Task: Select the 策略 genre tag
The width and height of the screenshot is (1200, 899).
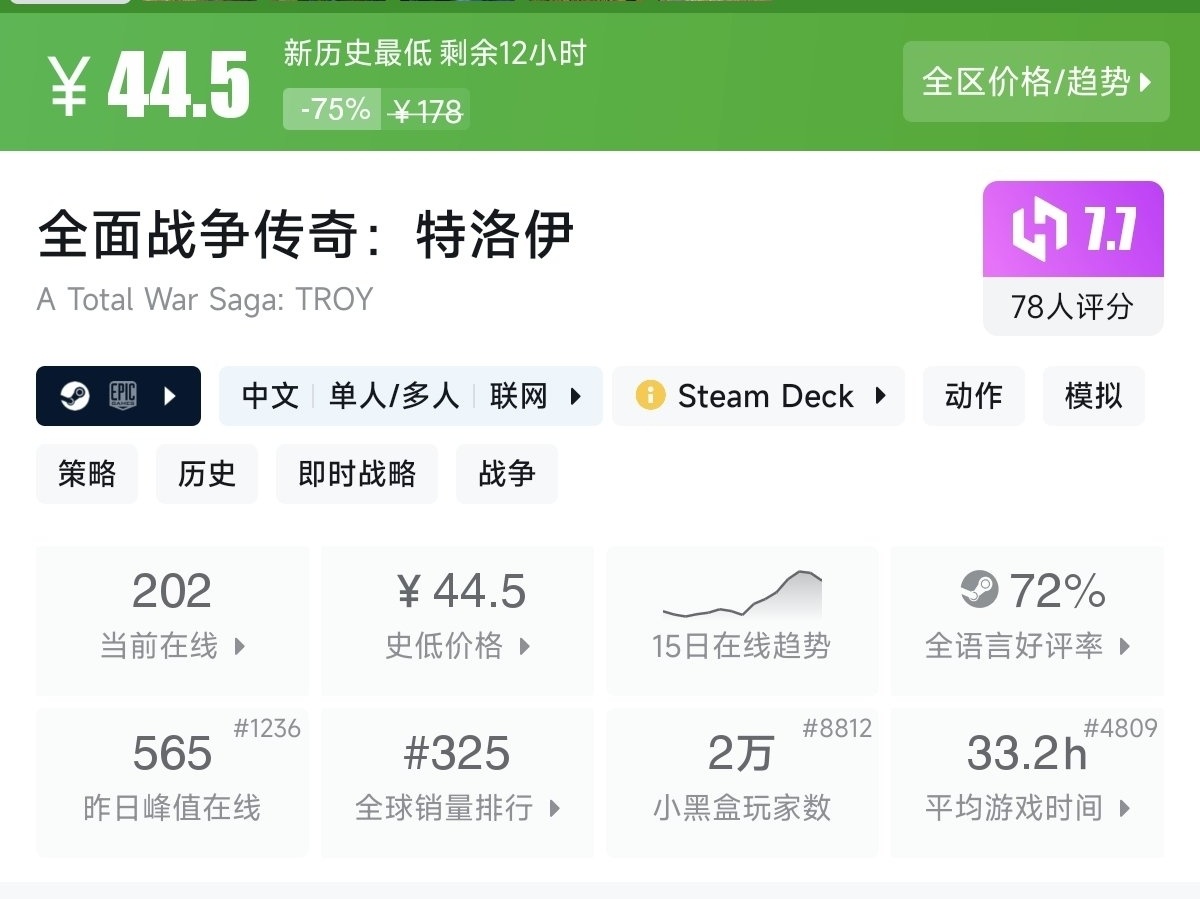Action: [x=87, y=474]
